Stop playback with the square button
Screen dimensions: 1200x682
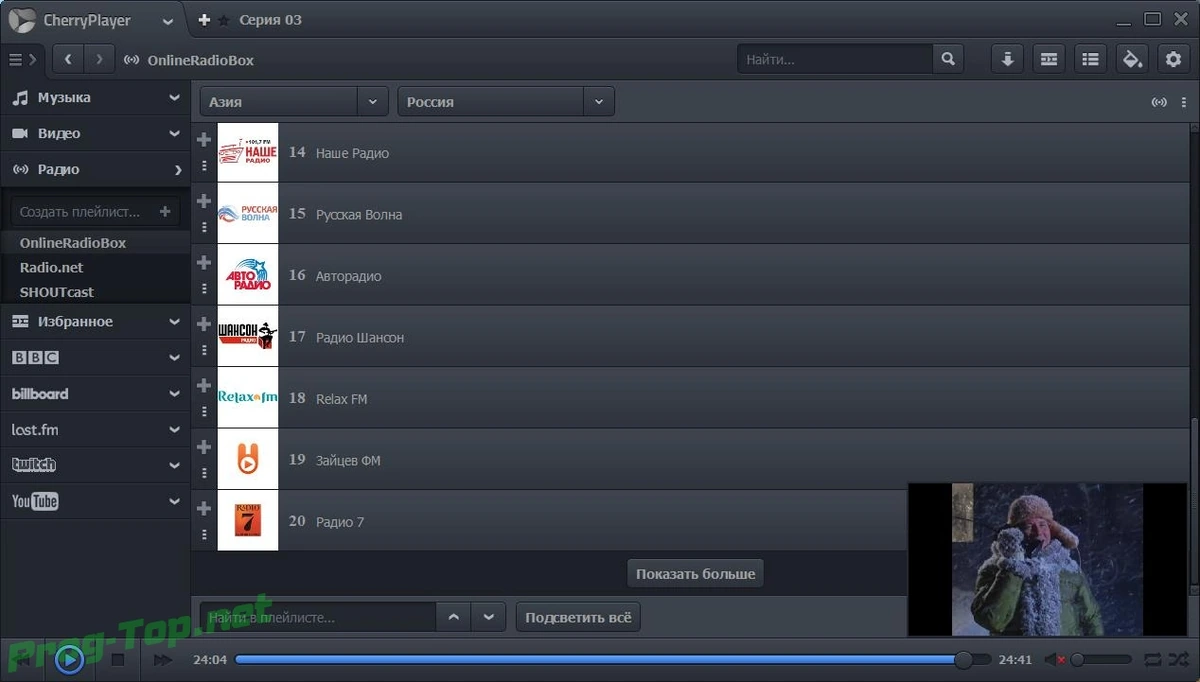coord(118,660)
